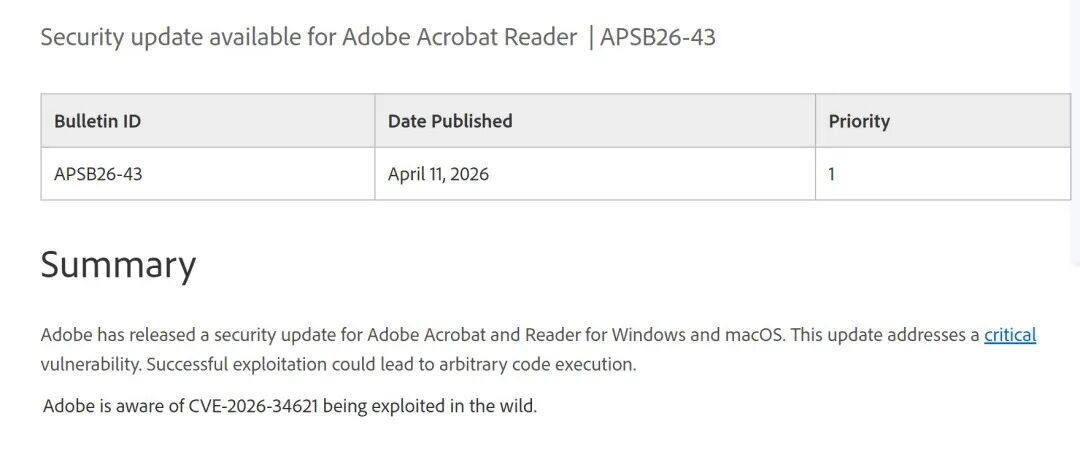The width and height of the screenshot is (1080, 459).
Task: Click the page title about Adobe Acrobat Reader
Action: click(x=377, y=37)
